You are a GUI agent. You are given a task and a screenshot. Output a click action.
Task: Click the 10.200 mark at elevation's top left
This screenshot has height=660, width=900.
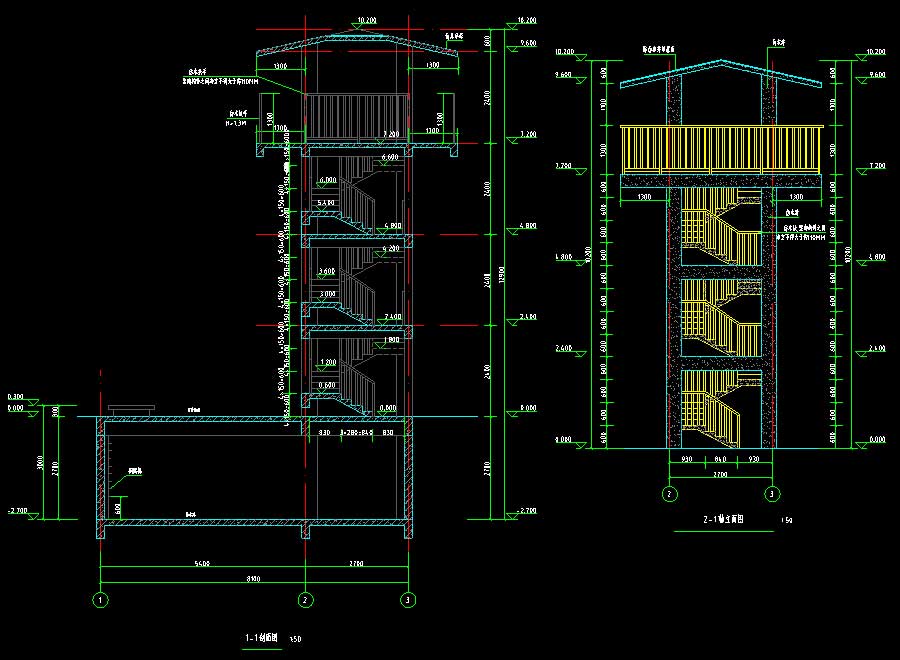coord(565,52)
